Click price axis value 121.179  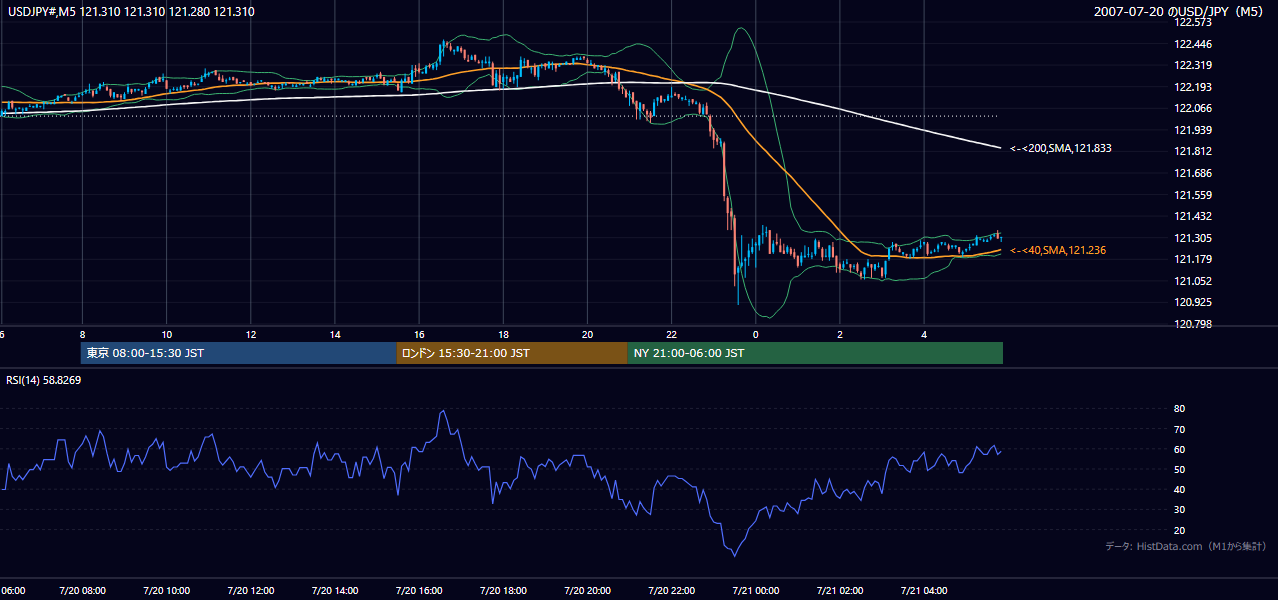[1194, 259]
